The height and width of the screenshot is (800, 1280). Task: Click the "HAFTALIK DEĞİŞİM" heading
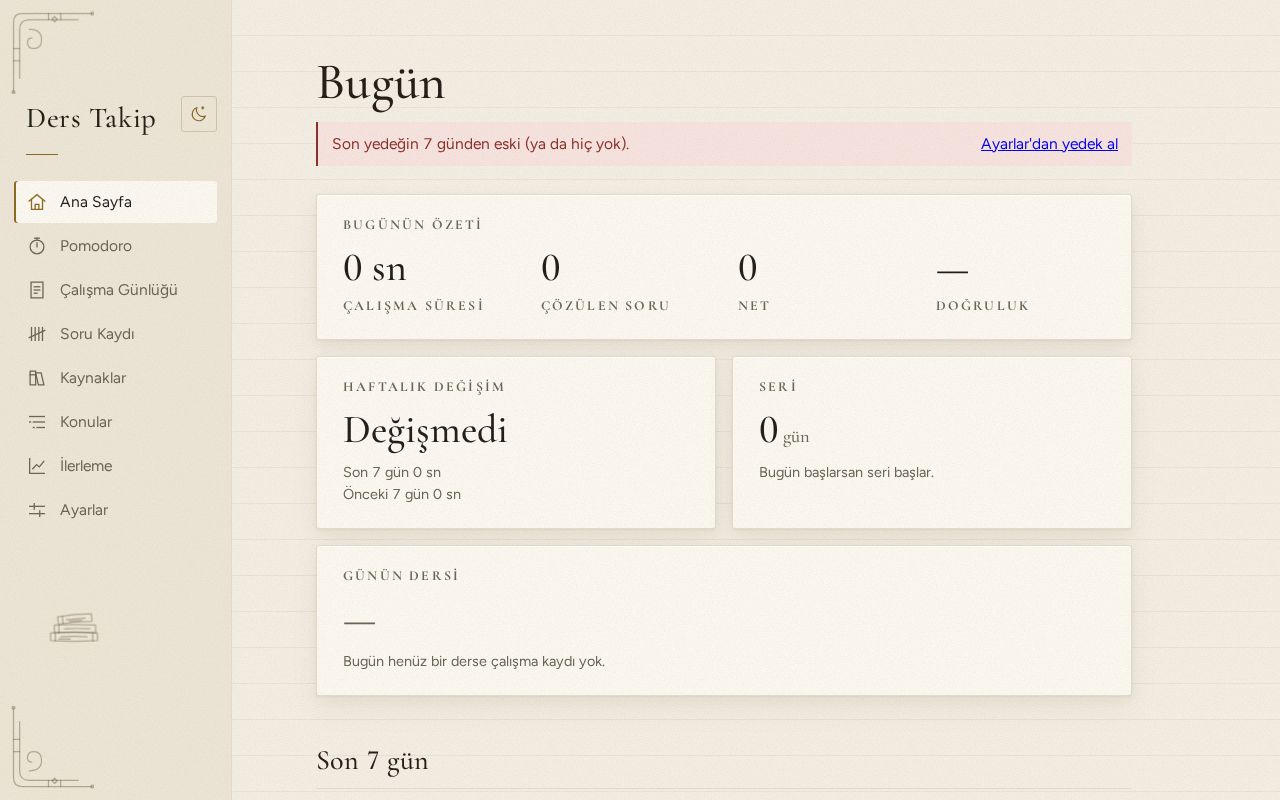[x=425, y=387]
